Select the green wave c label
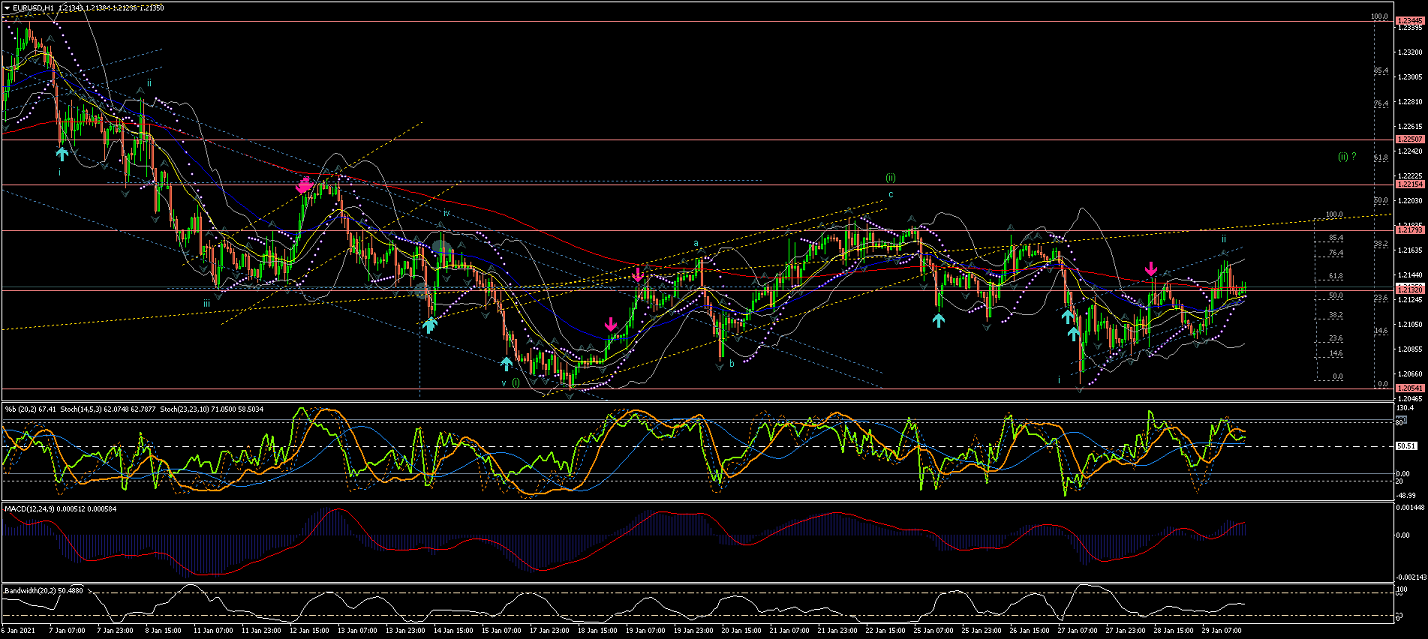The height and width of the screenshot is (639, 1428). pos(890,194)
